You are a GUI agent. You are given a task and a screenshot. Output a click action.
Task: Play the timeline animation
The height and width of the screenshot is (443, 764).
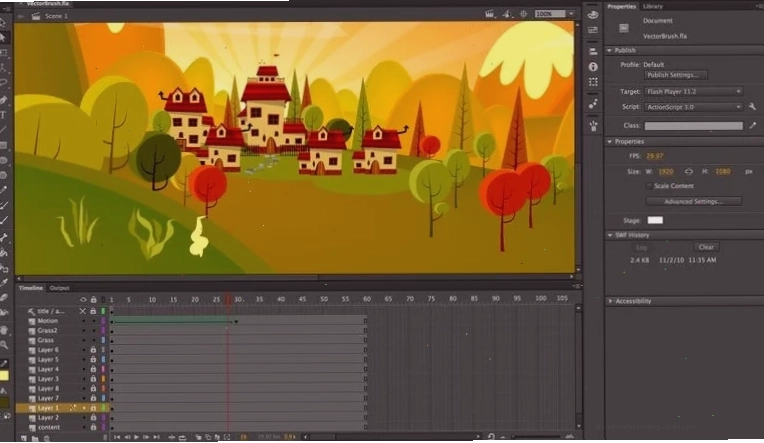[136, 437]
